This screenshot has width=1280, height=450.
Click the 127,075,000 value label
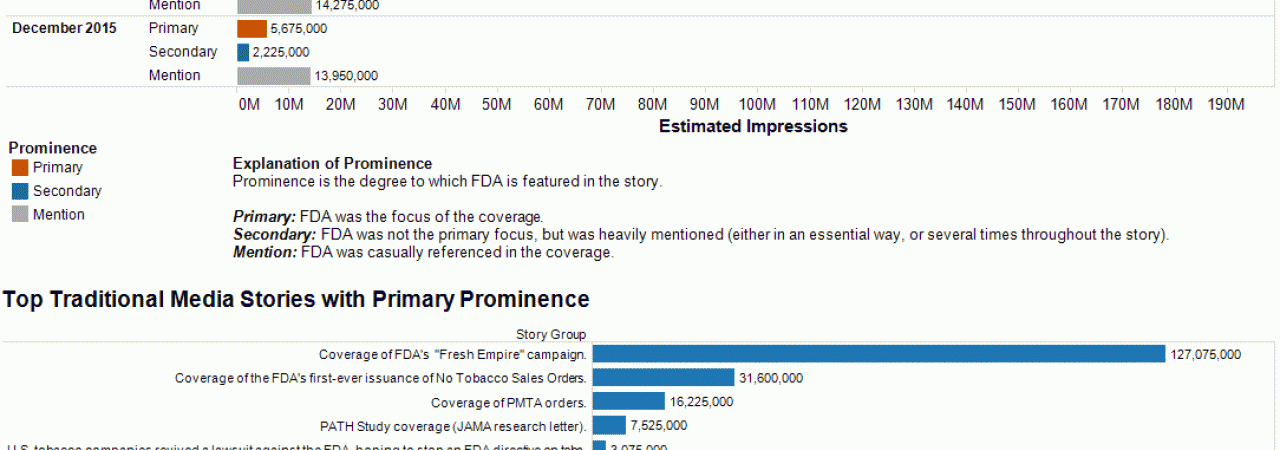[1206, 354]
